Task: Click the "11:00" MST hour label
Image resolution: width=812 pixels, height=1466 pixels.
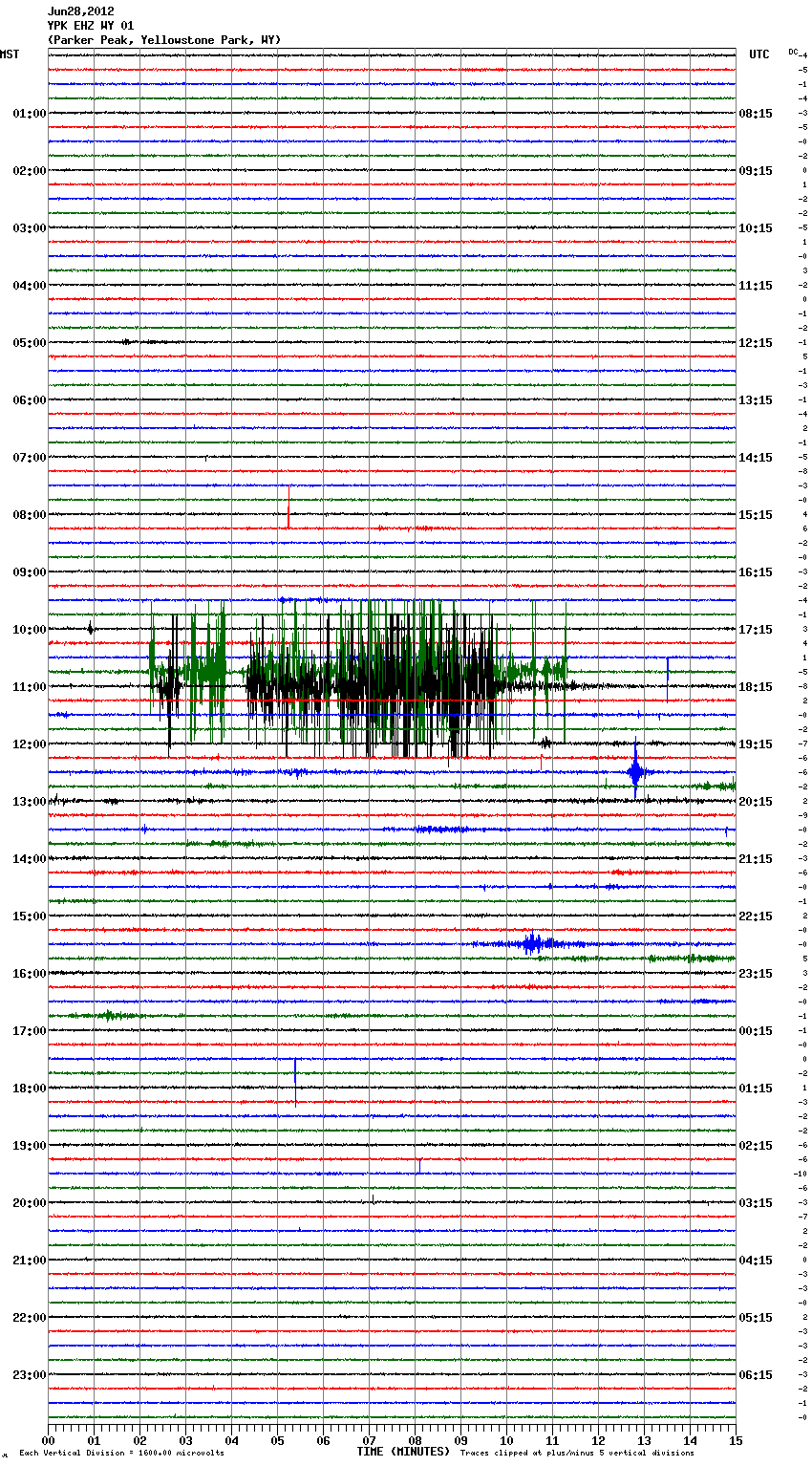Action: click(30, 687)
